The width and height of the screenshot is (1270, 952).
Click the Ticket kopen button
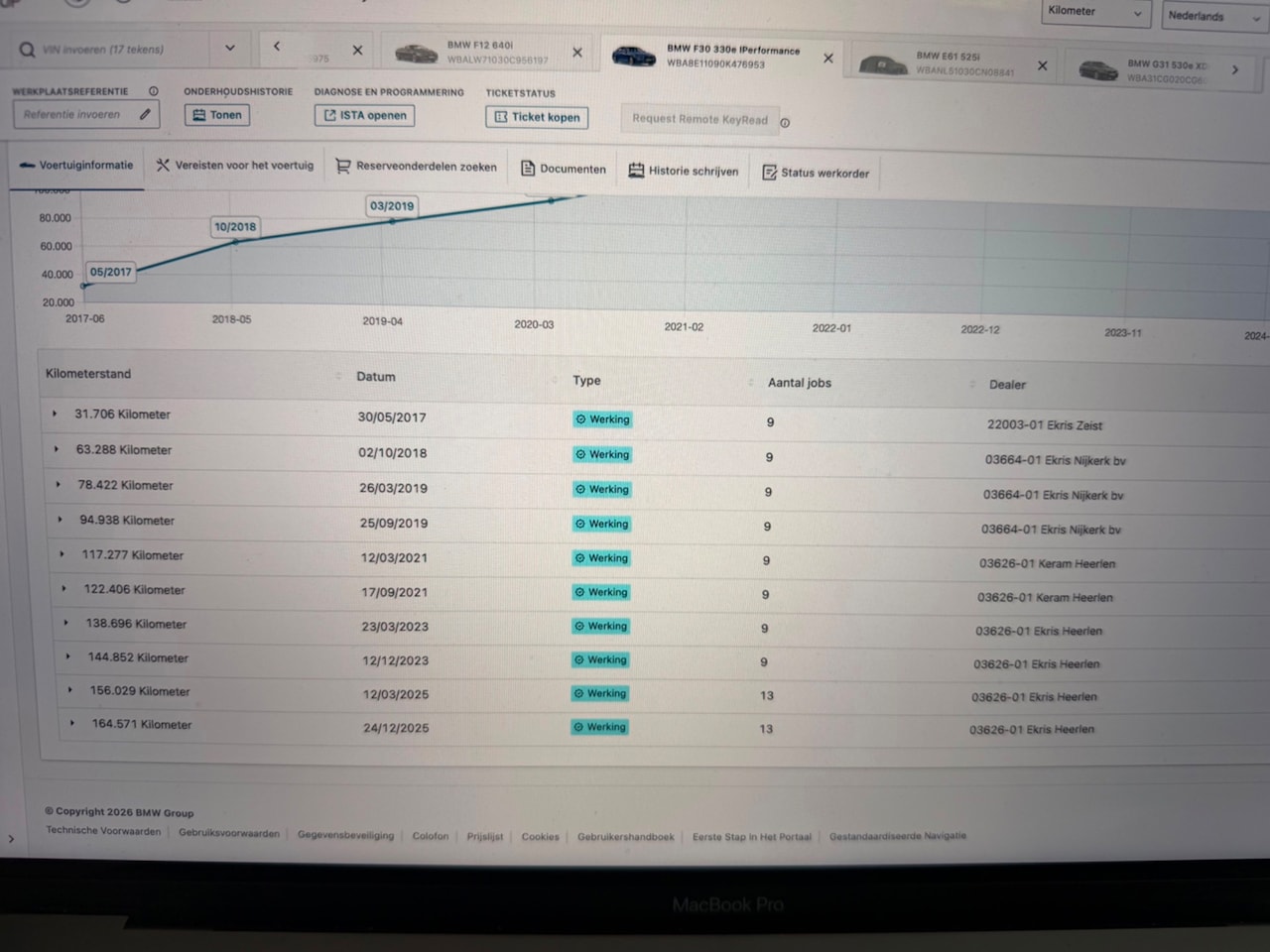coord(537,117)
